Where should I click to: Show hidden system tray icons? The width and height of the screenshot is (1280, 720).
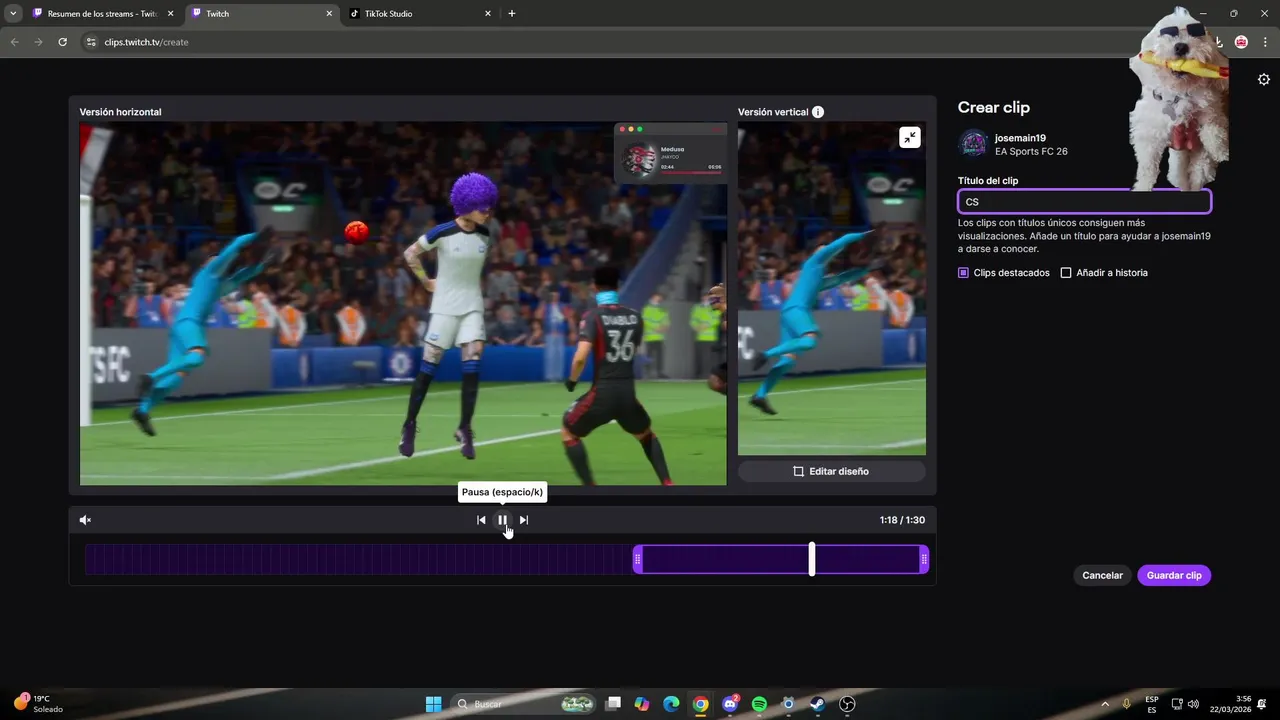(1105, 704)
